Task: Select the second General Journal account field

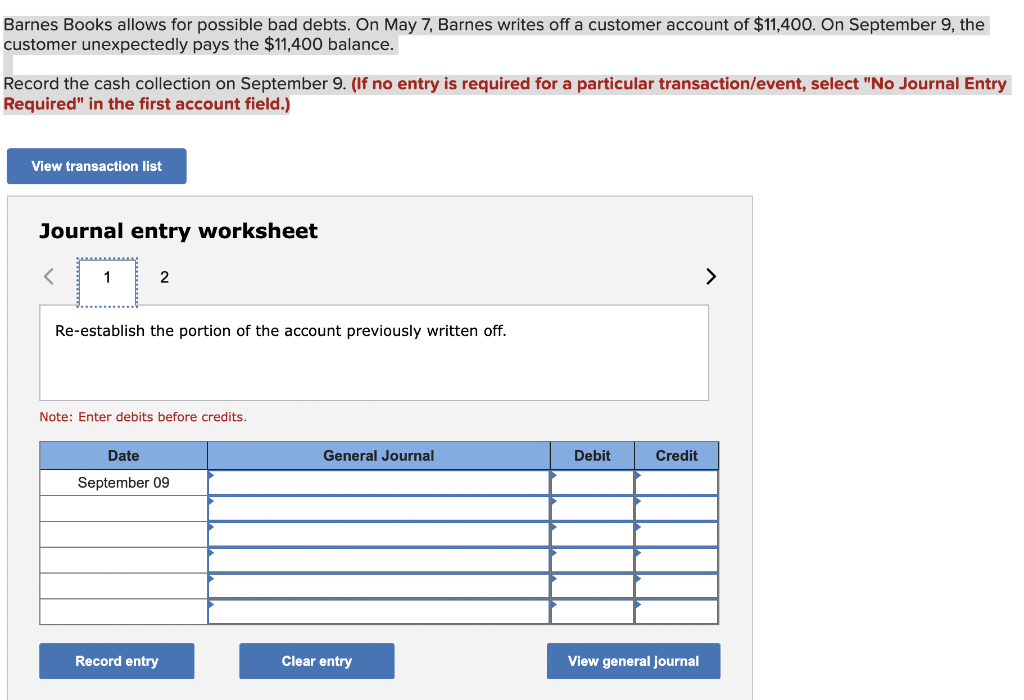Action: click(379, 509)
